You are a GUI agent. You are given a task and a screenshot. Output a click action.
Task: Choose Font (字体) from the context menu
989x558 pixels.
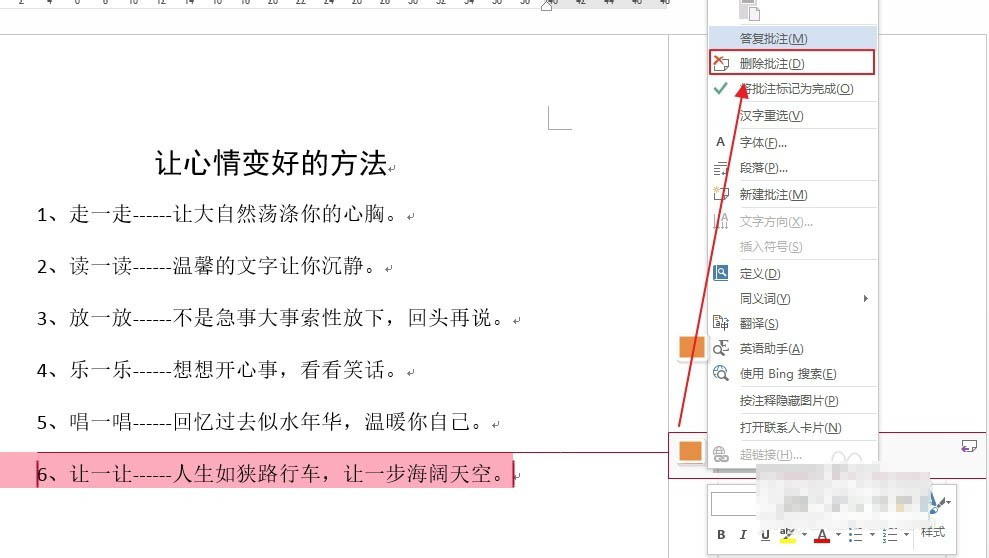(x=763, y=143)
